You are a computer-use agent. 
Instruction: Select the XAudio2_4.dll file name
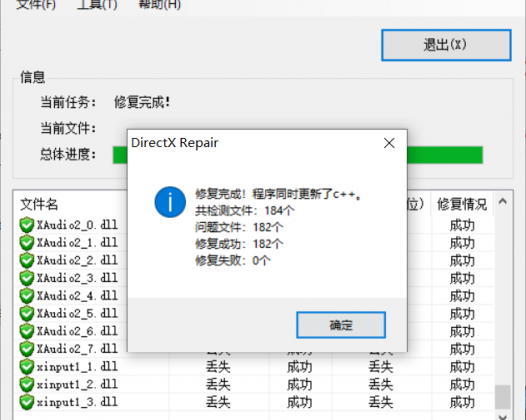77,296
